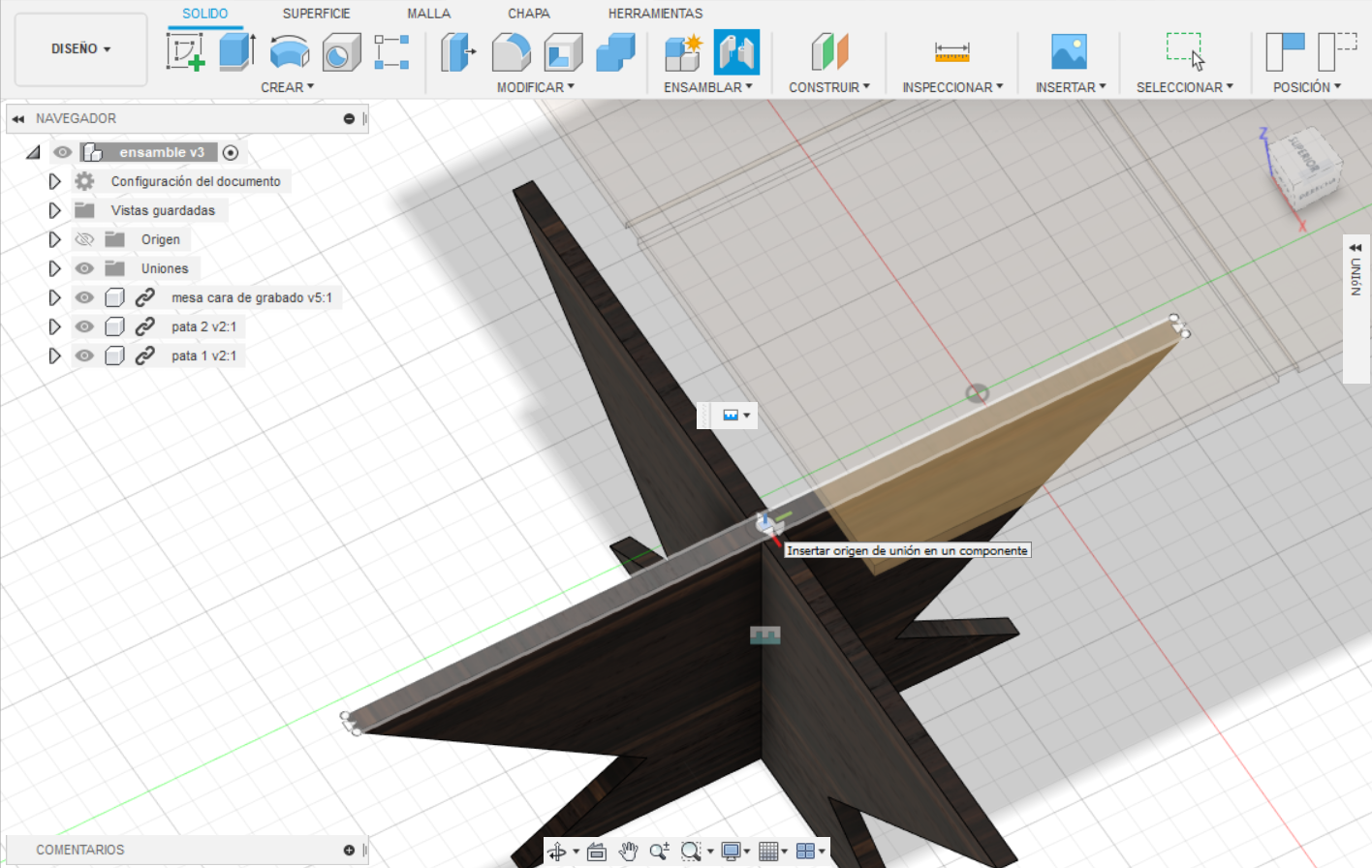1372x868 pixels.
Task: Click the Viewports layout icon
Action: pos(805,852)
